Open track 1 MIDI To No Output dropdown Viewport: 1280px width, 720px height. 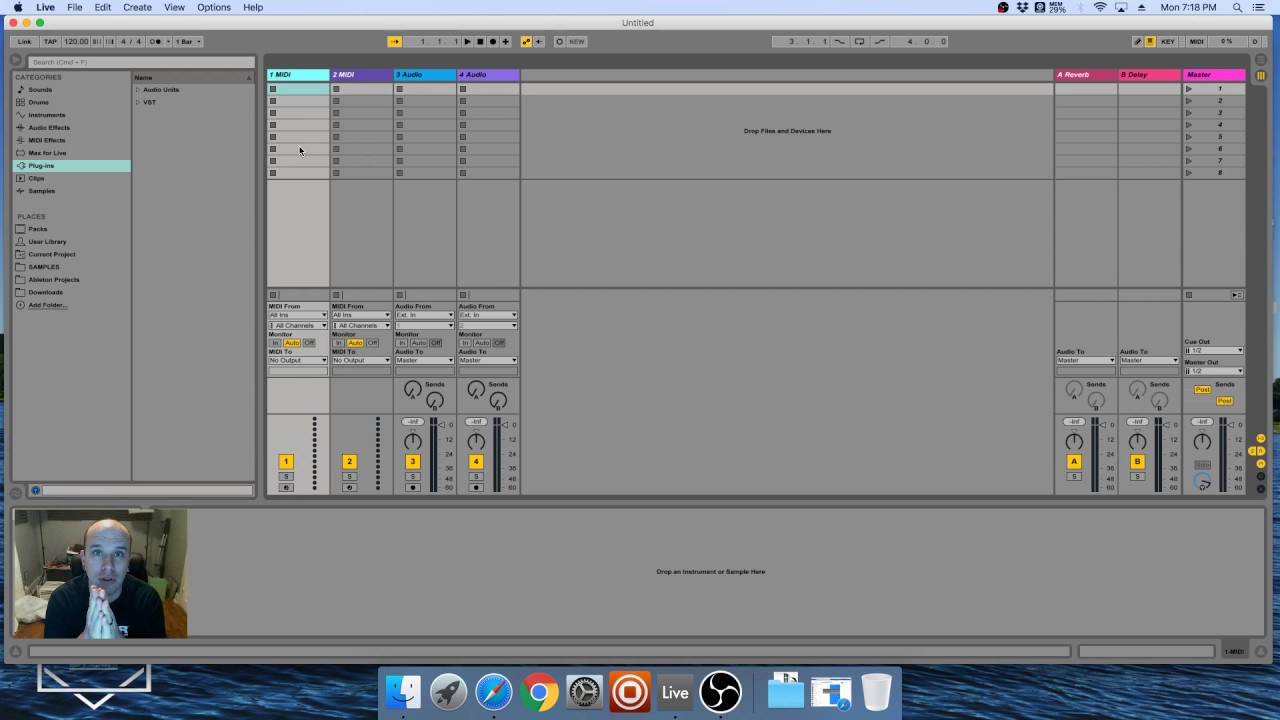pos(298,360)
